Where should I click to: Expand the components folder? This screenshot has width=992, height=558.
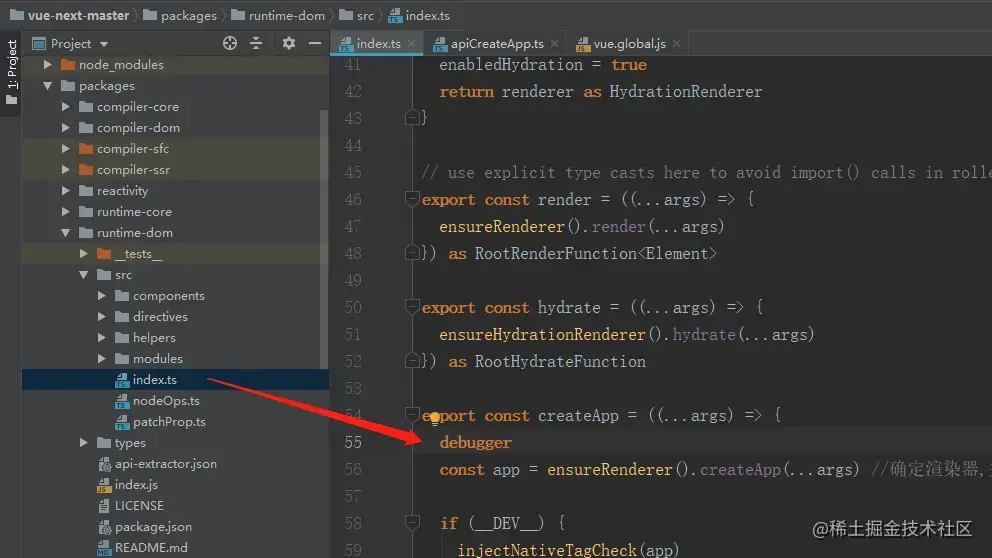101,295
